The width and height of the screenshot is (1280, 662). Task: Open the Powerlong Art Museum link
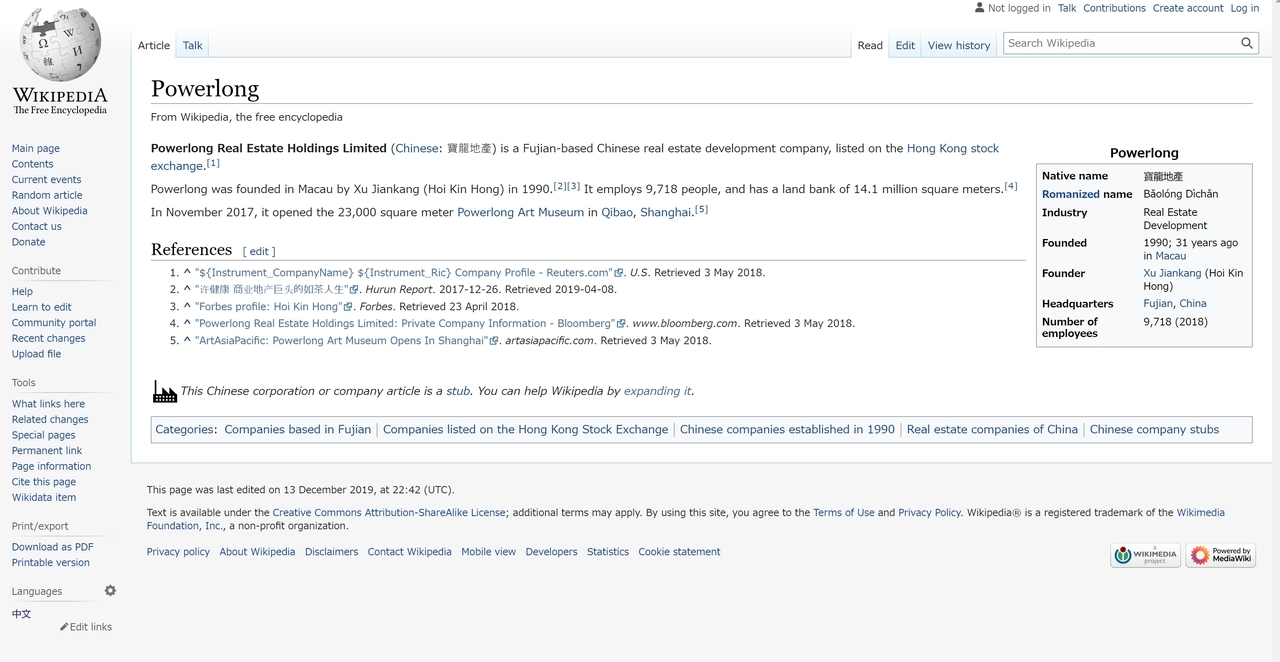[x=520, y=212]
